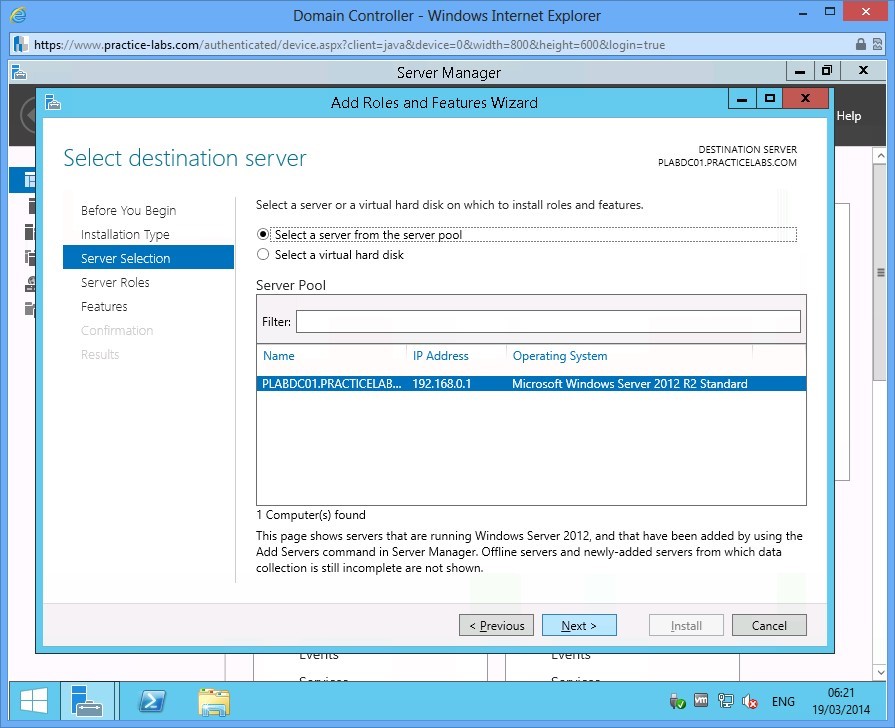The image size is (895, 728).
Task: Sort servers by IP Address column
Action: click(441, 356)
